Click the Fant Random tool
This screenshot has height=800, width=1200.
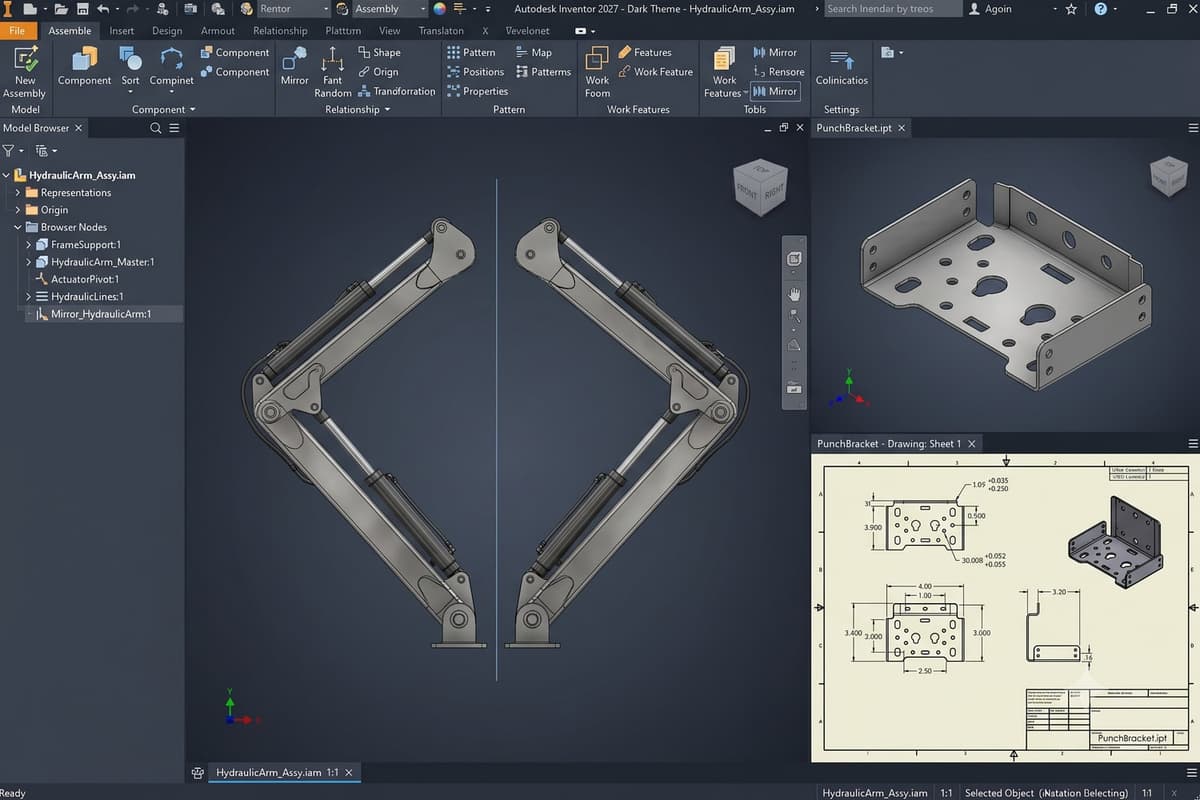pos(333,72)
